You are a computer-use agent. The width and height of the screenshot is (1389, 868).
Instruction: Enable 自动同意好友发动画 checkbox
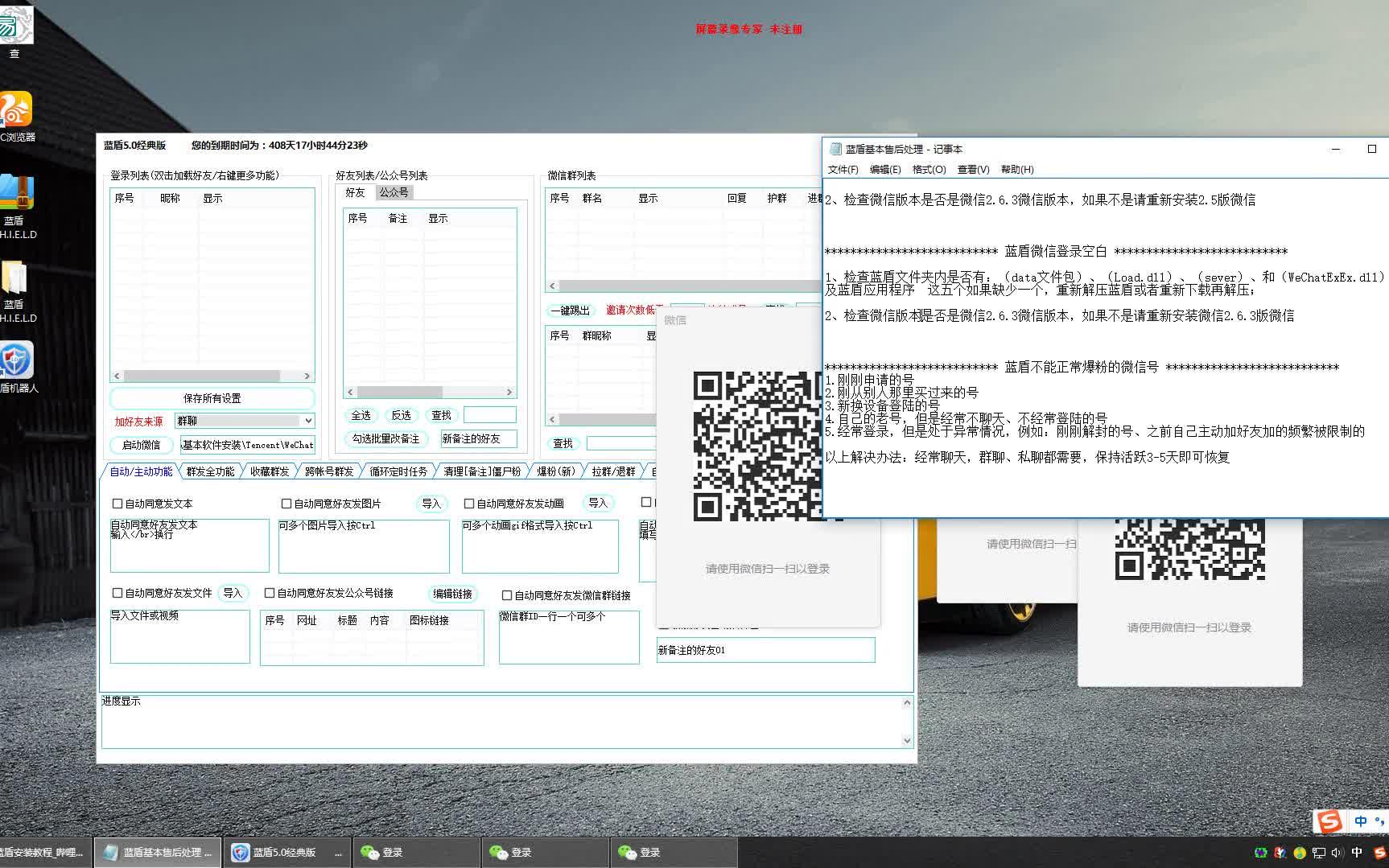point(469,504)
